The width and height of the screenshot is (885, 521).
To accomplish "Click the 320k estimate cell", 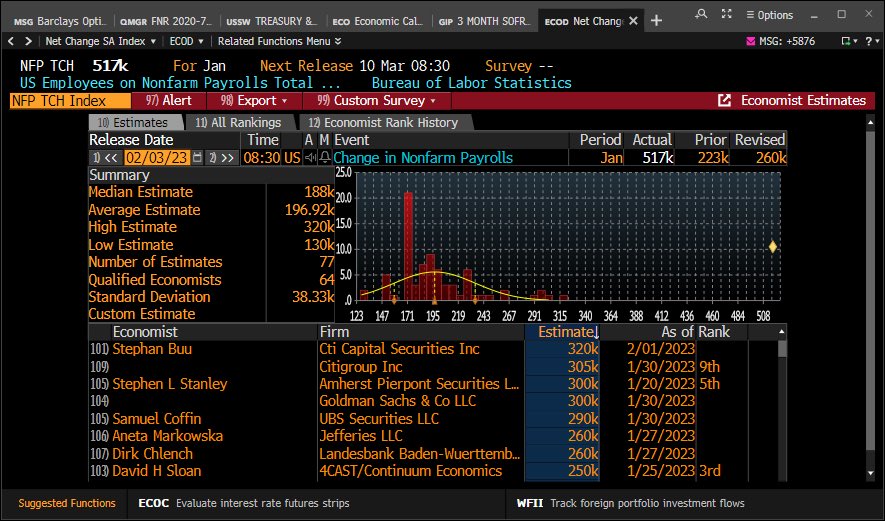I will (583, 349).
